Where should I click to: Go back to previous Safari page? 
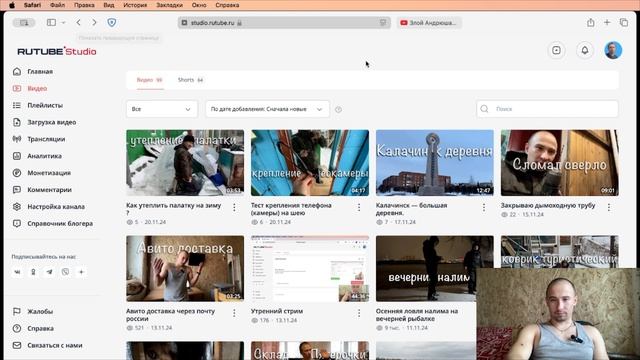[x=78, y=23]
